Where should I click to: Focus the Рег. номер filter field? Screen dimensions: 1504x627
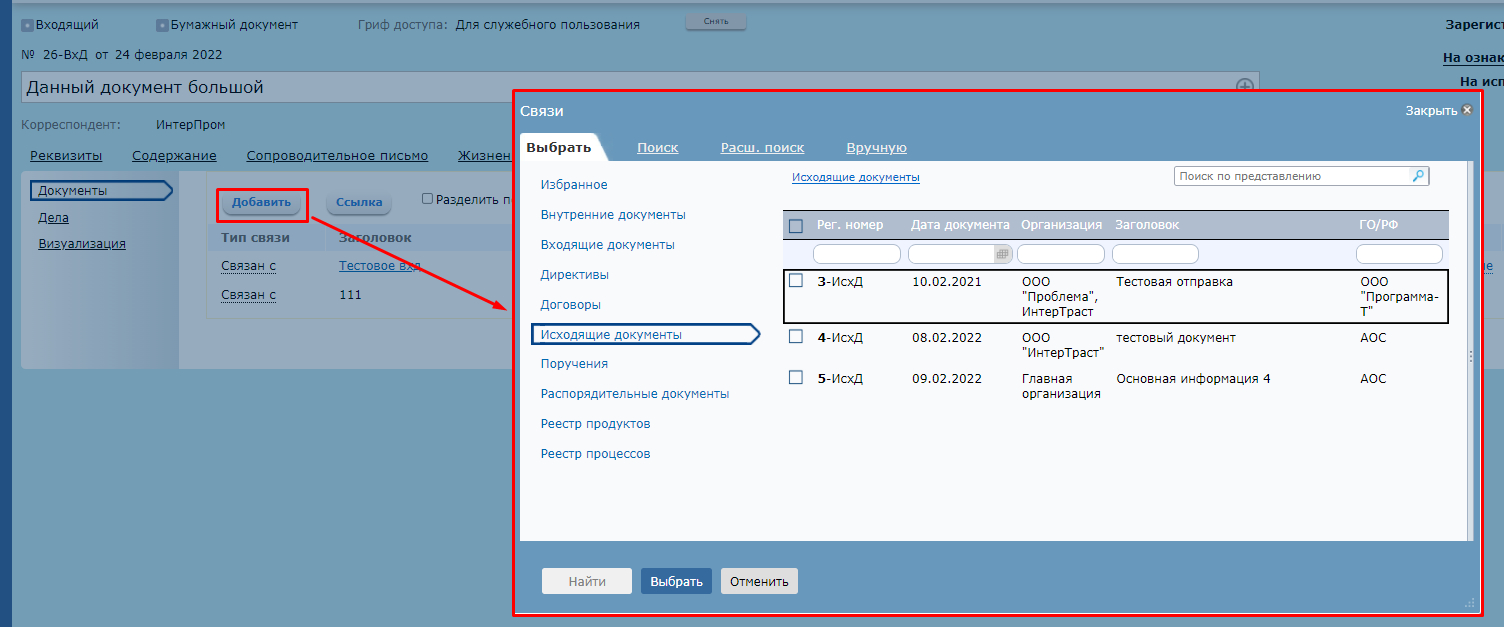pyautogui.click(x=857, y=254)
